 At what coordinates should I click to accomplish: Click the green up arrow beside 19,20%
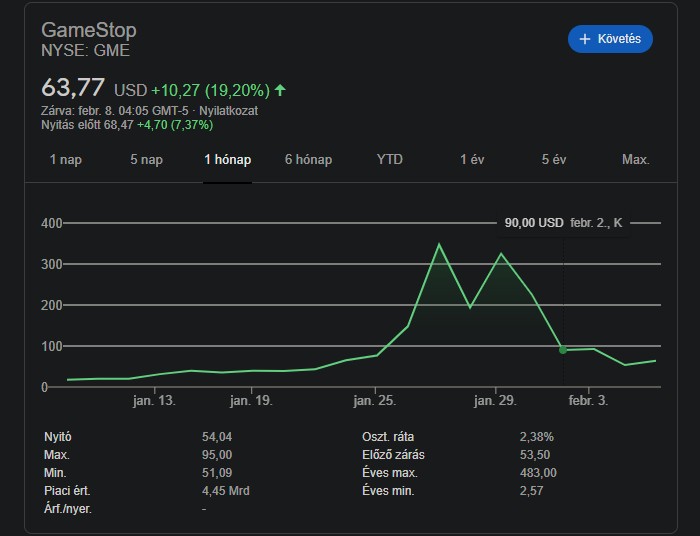click(280, 90)
